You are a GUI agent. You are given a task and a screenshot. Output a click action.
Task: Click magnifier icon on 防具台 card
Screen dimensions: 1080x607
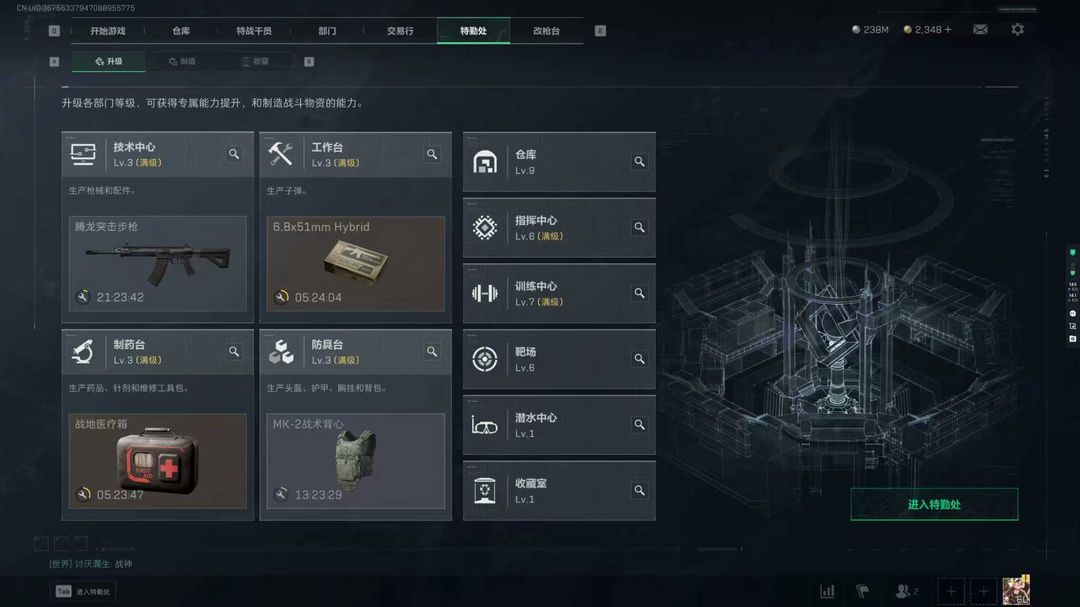(x=432, y=351)
